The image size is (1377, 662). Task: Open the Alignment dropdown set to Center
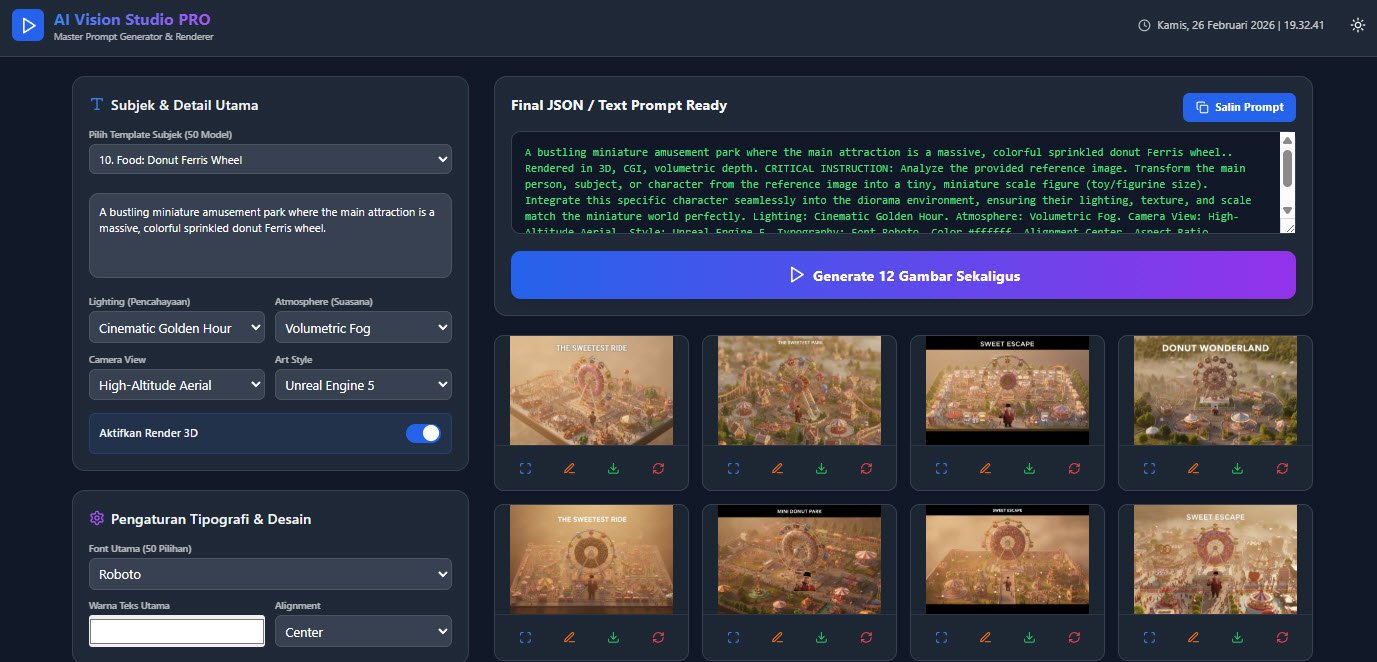[363, 632]
